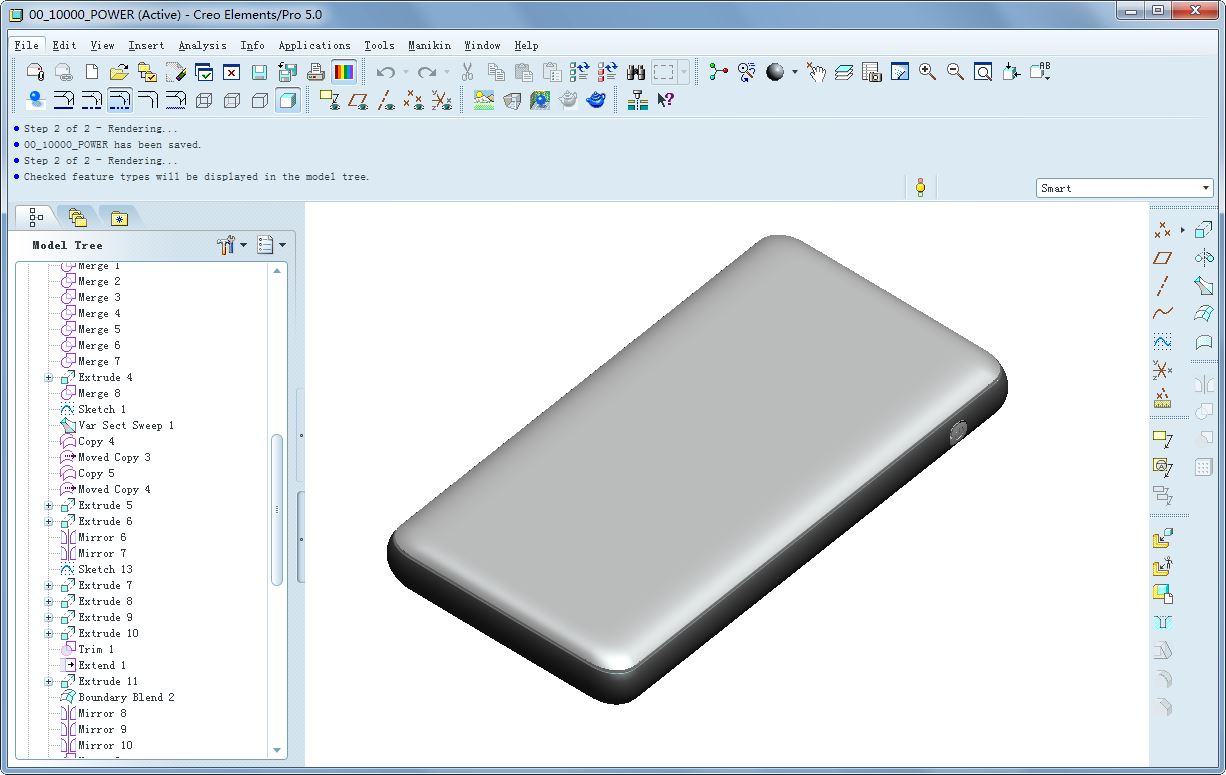Switch to the Favorites tab
The height and width of the screenshot is (775, 1226).
click(x=119, y=217)
